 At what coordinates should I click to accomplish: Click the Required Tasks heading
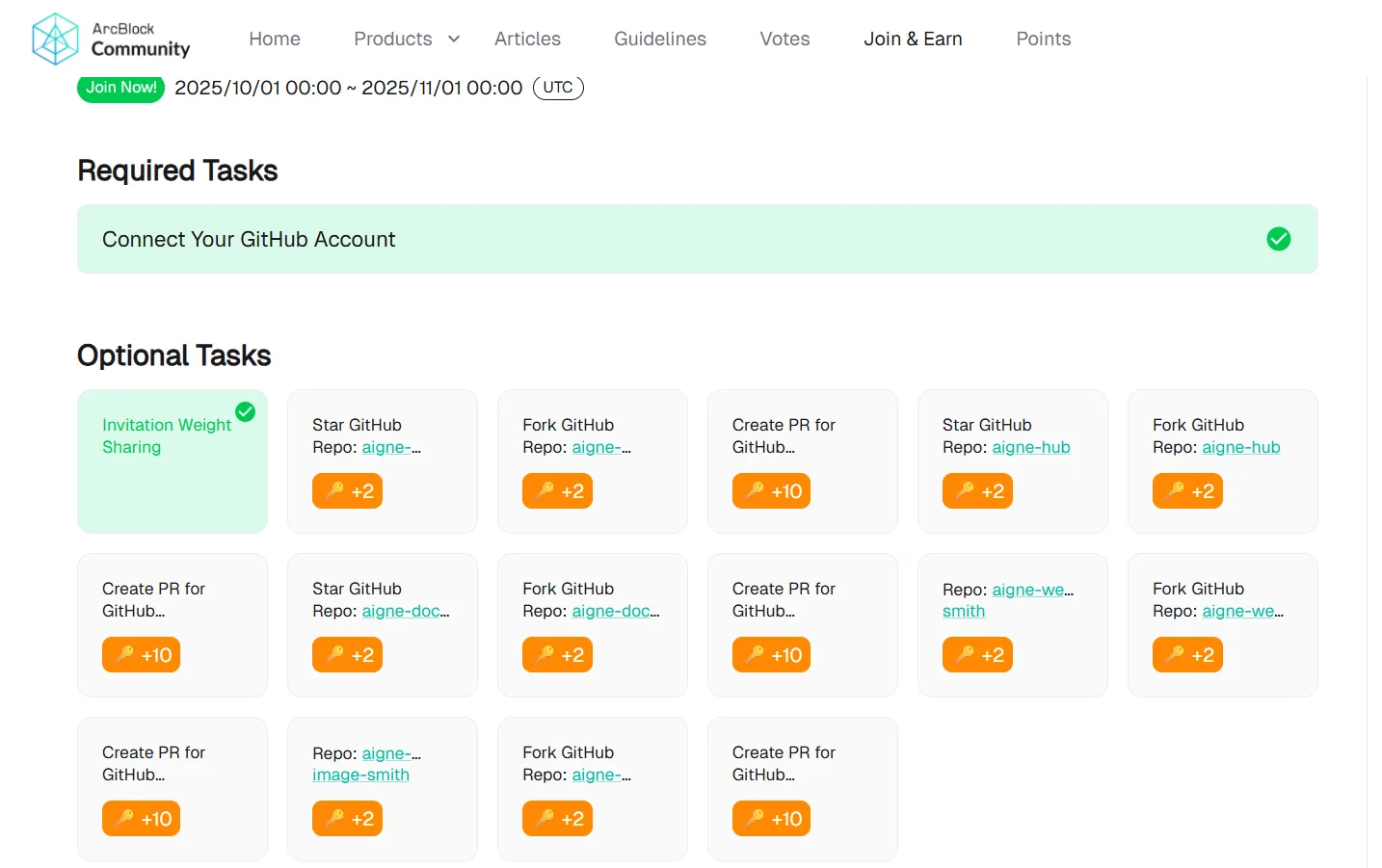(177, 171)
